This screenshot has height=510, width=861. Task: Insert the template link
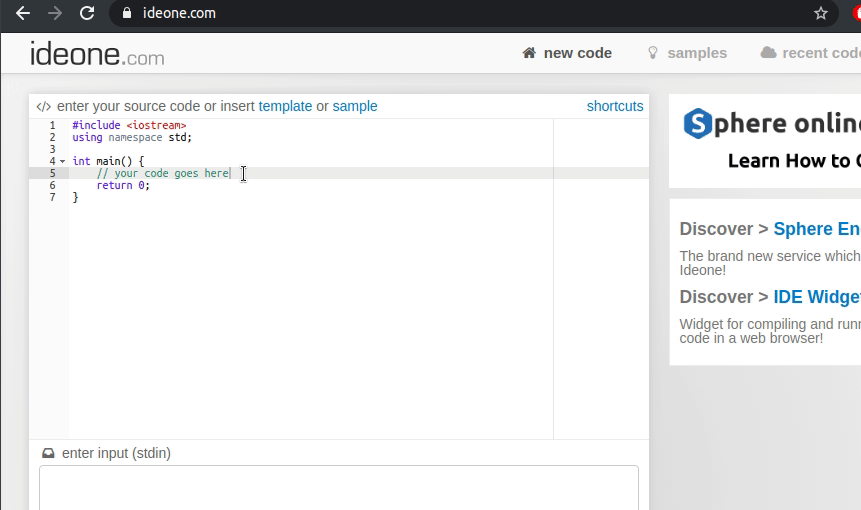(x=285, y=106)
